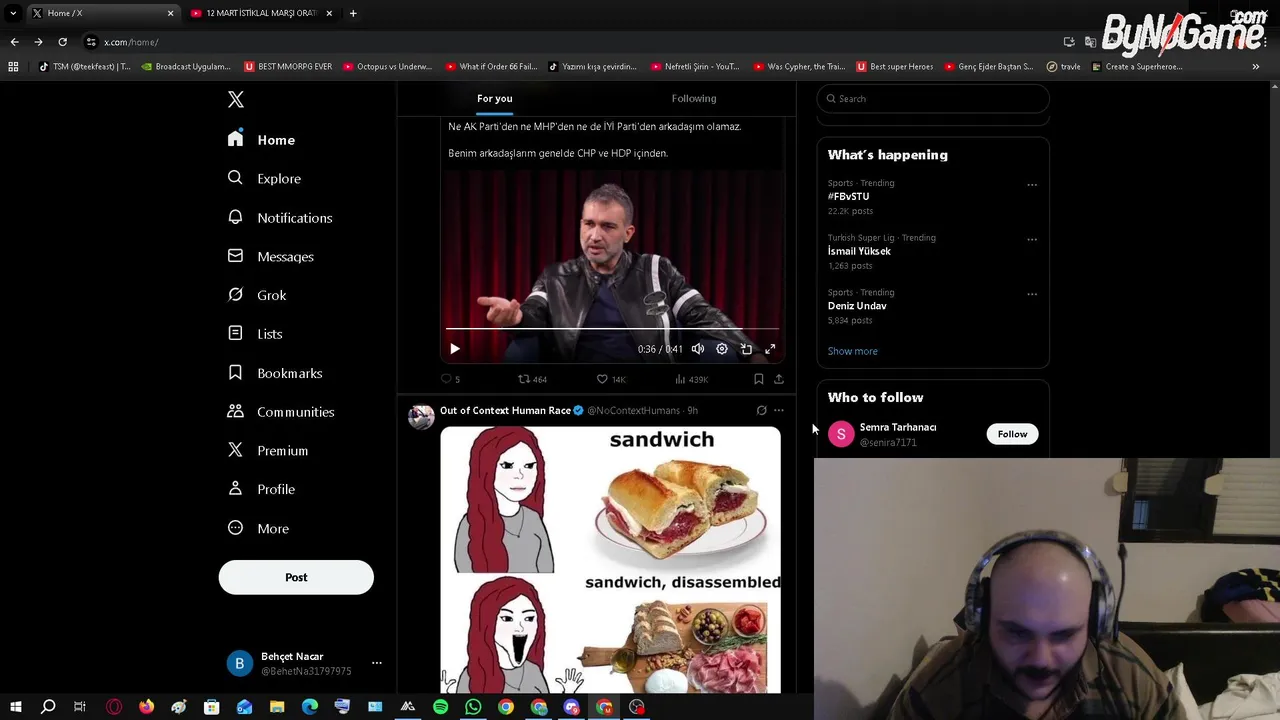Open video settings gear
The width and height of the screenshot is (1280, 720).
click(x=722, y=349)
